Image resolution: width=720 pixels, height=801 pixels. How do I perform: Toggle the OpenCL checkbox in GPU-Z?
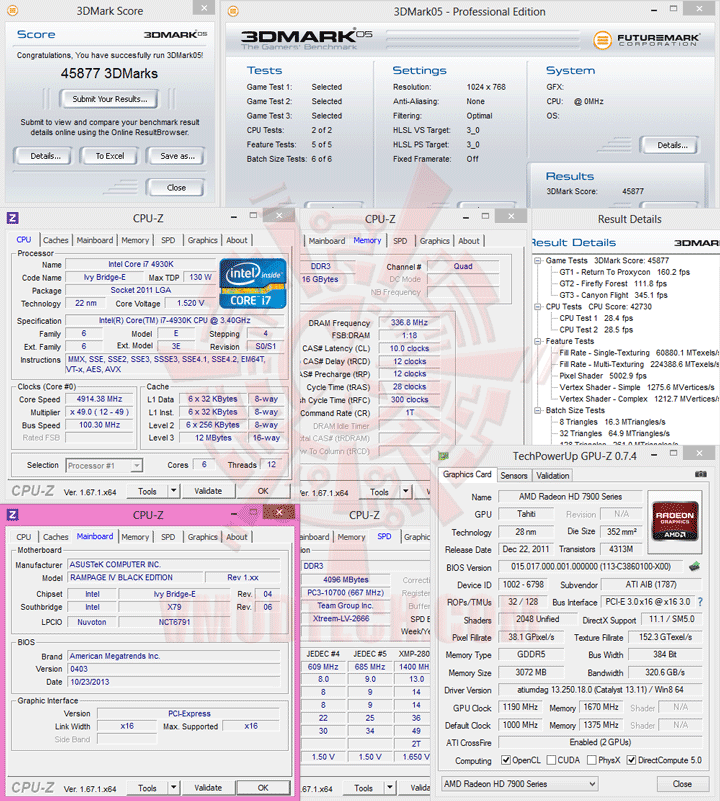click(506, 760)
